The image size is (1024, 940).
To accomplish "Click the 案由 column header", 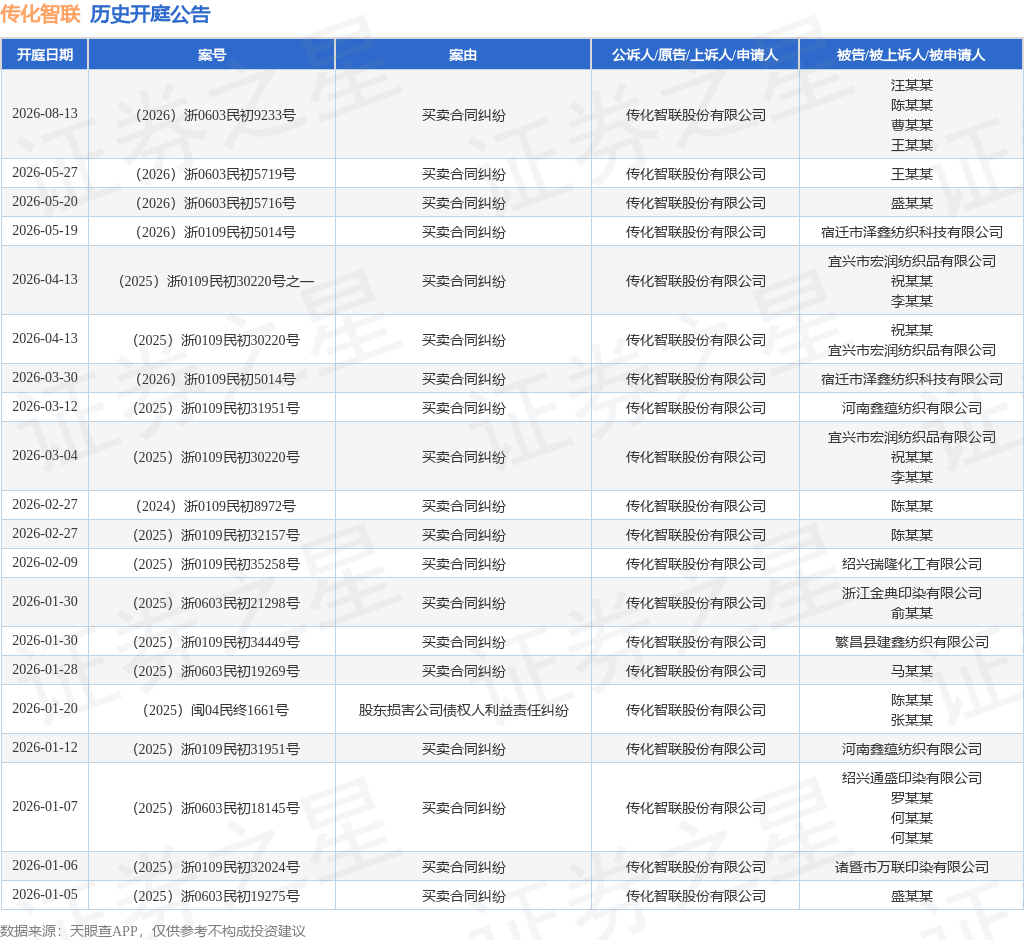I will tap(463, 55).
